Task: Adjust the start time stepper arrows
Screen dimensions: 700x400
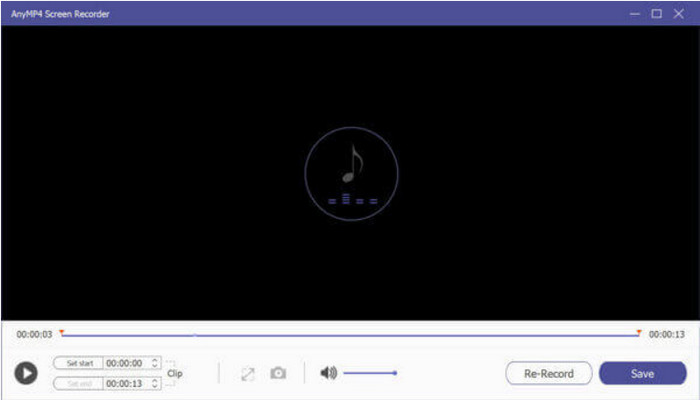Action: pyautogui.click(x=154, y=363)
